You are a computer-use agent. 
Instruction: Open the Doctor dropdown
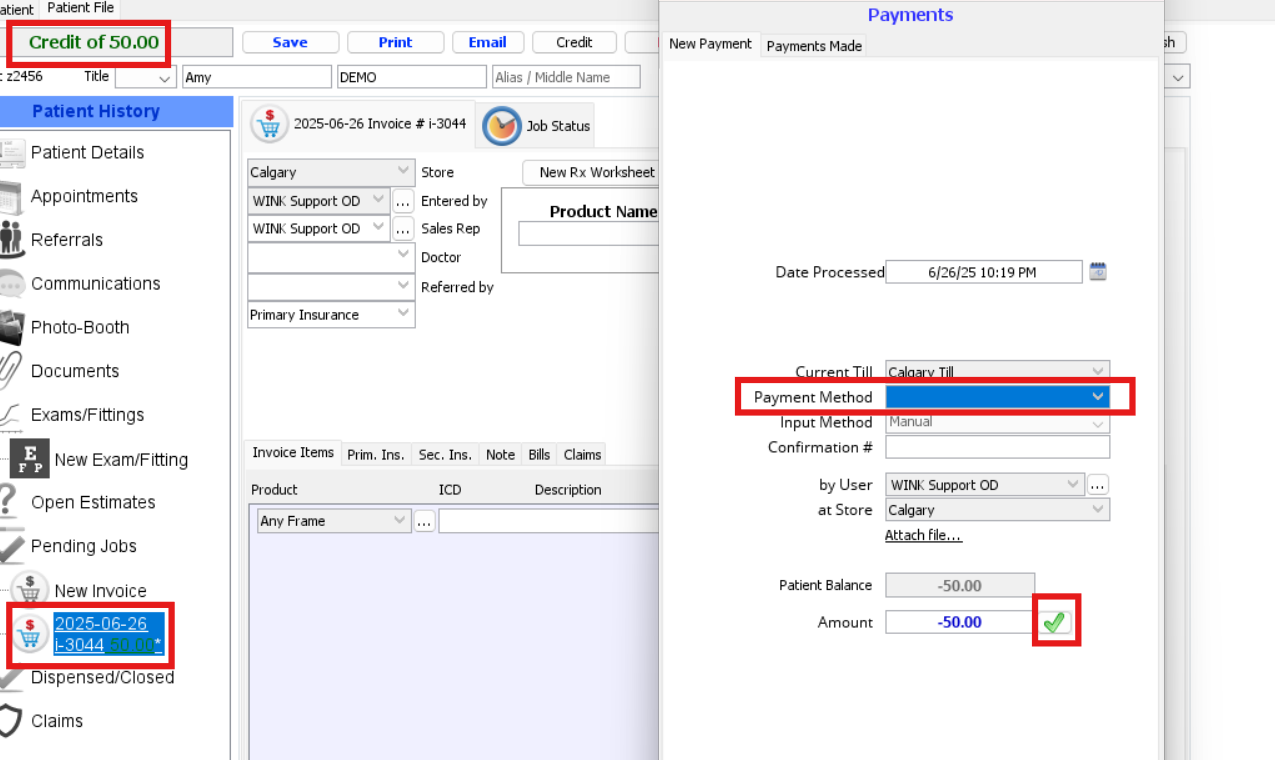[331, 257]
